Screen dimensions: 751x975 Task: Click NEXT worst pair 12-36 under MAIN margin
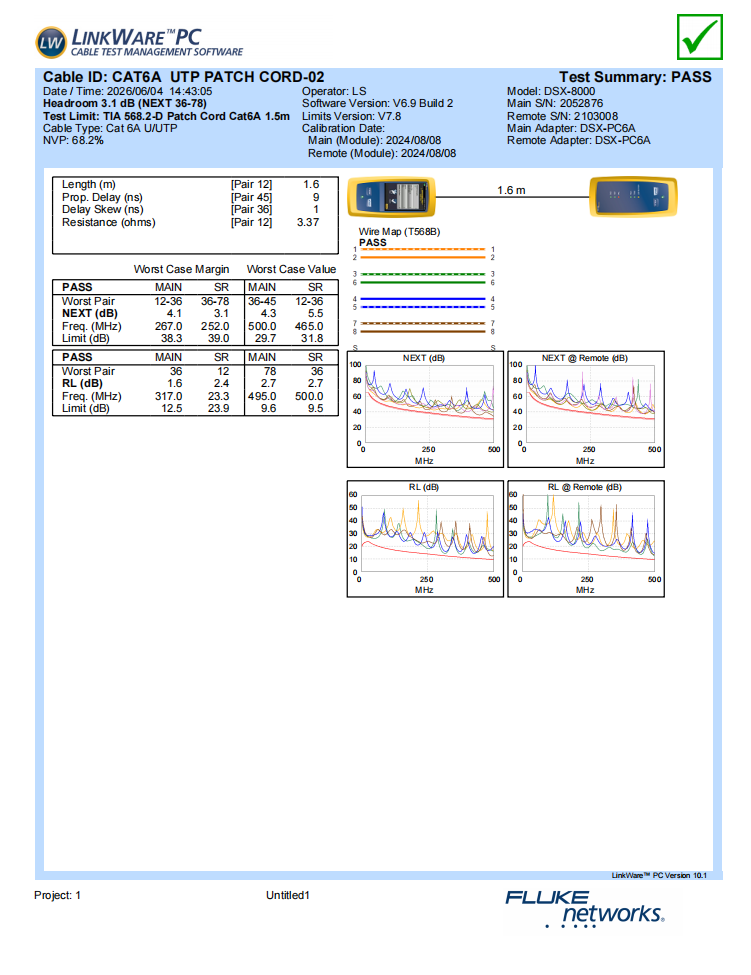(x=168, y=302)
